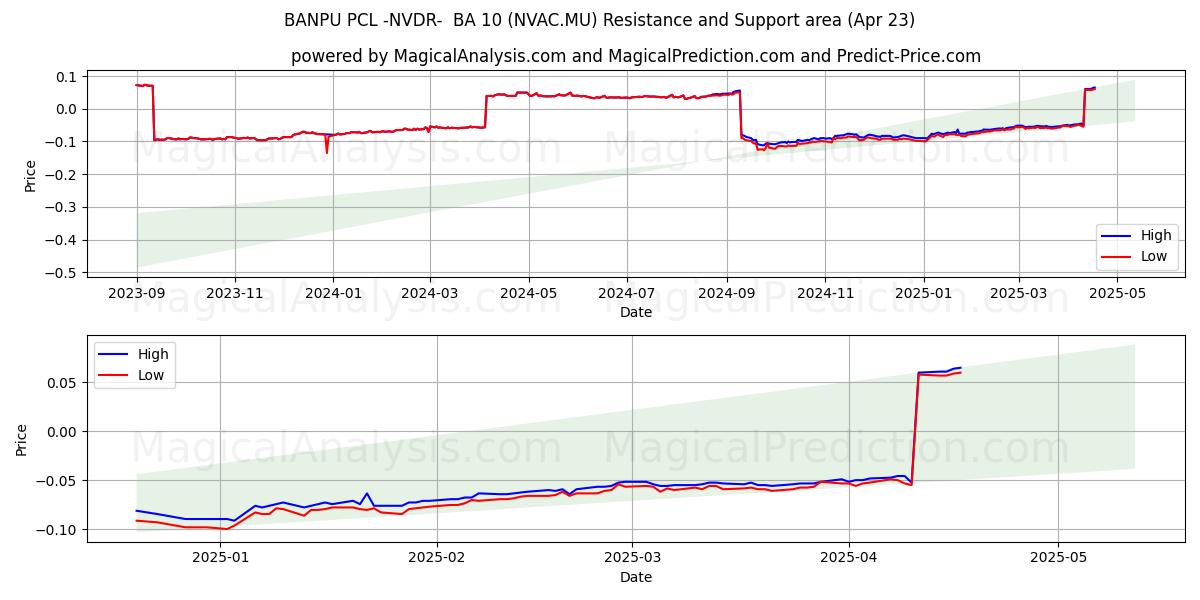1200x600 pixels.
Task: Click the '2024-05' date tick label
Action: 528,295
